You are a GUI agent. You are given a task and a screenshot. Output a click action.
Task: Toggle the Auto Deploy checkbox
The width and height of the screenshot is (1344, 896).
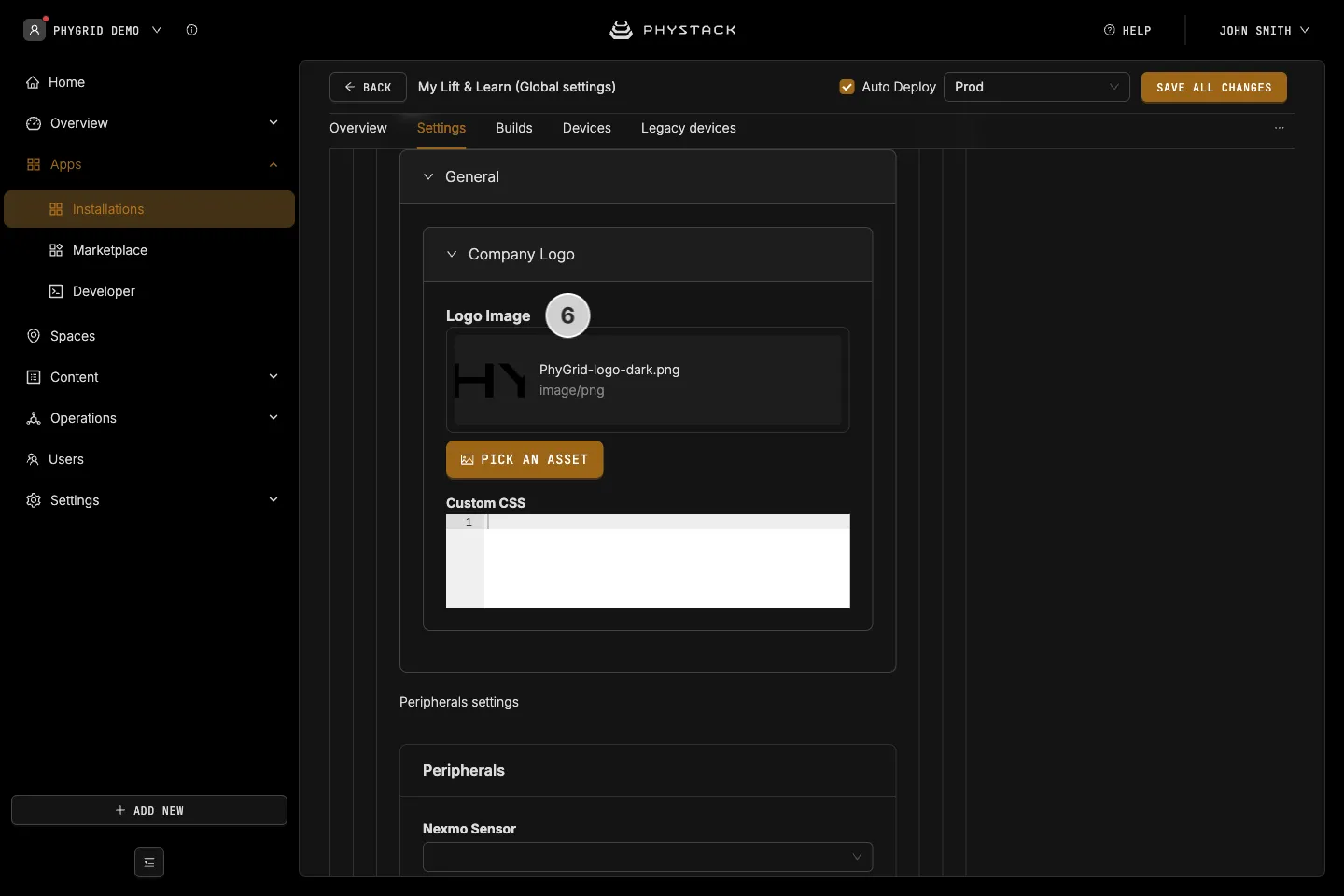pyautogui.click(x=847, y=87)
